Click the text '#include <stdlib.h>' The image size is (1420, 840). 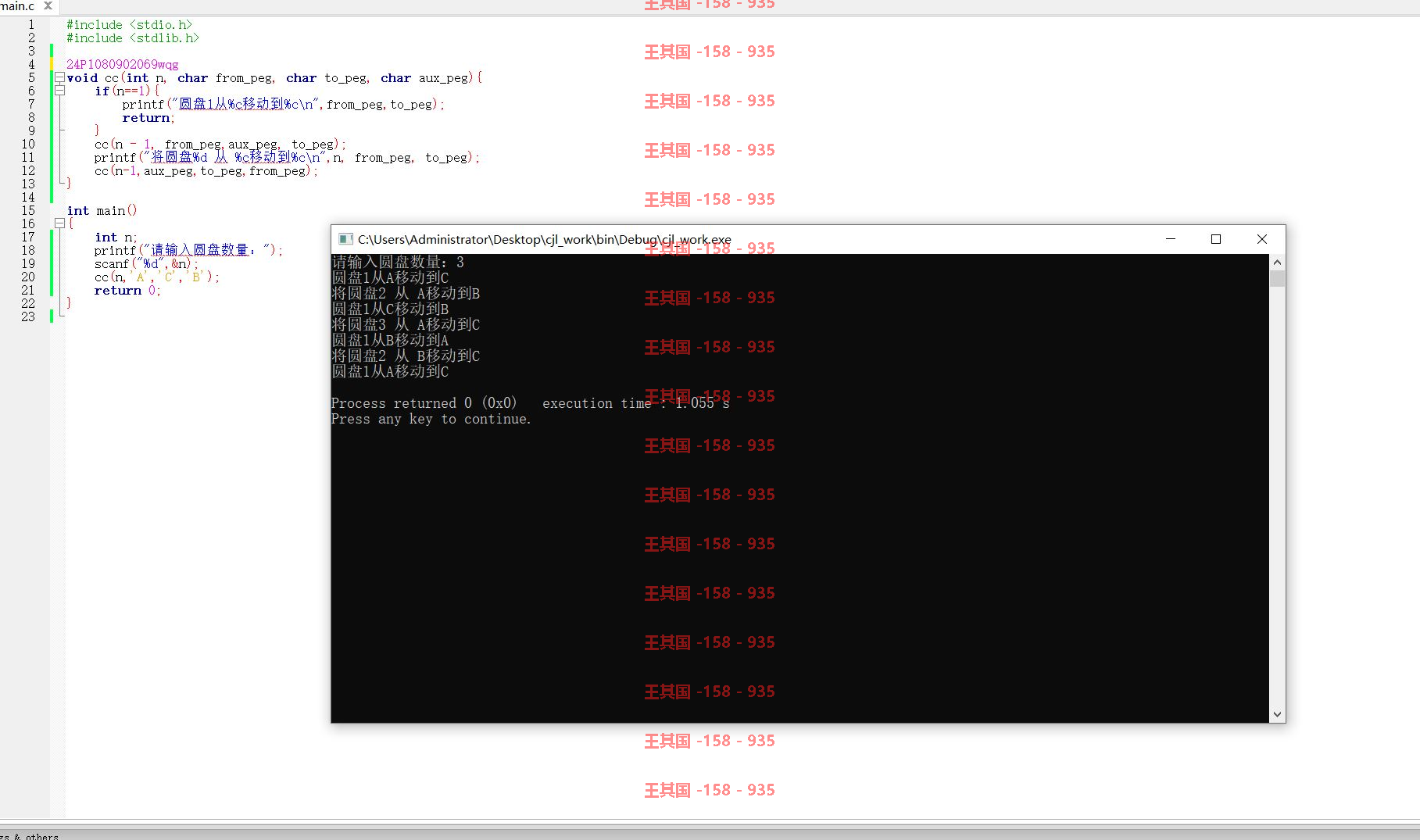[x=133, y=38]
